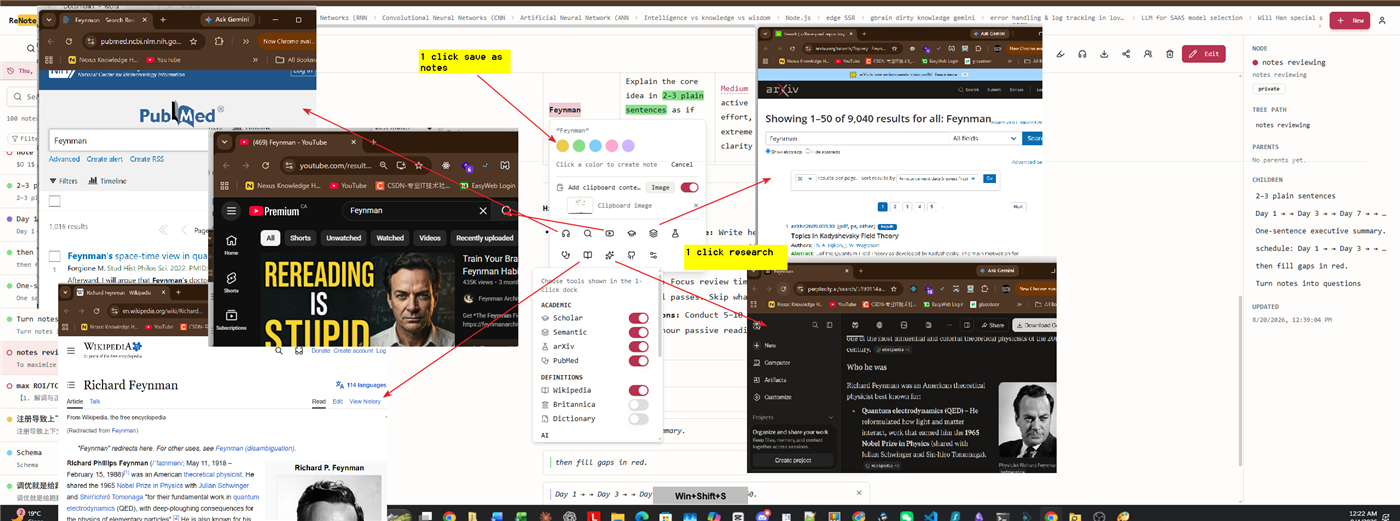Image resolution: width=1400 pixels, height=521 pixels.
Task: Pick the yellow note color swatch
Action: (562, 146)
